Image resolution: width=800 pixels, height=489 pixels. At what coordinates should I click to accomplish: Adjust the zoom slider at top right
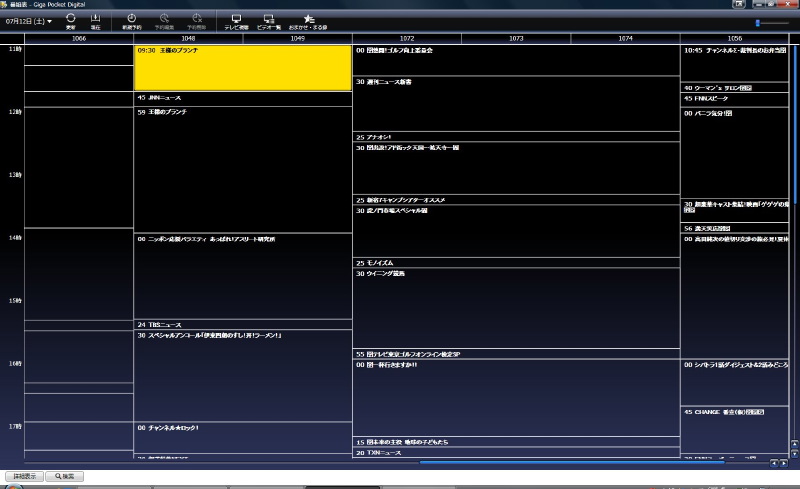[759, 22]
